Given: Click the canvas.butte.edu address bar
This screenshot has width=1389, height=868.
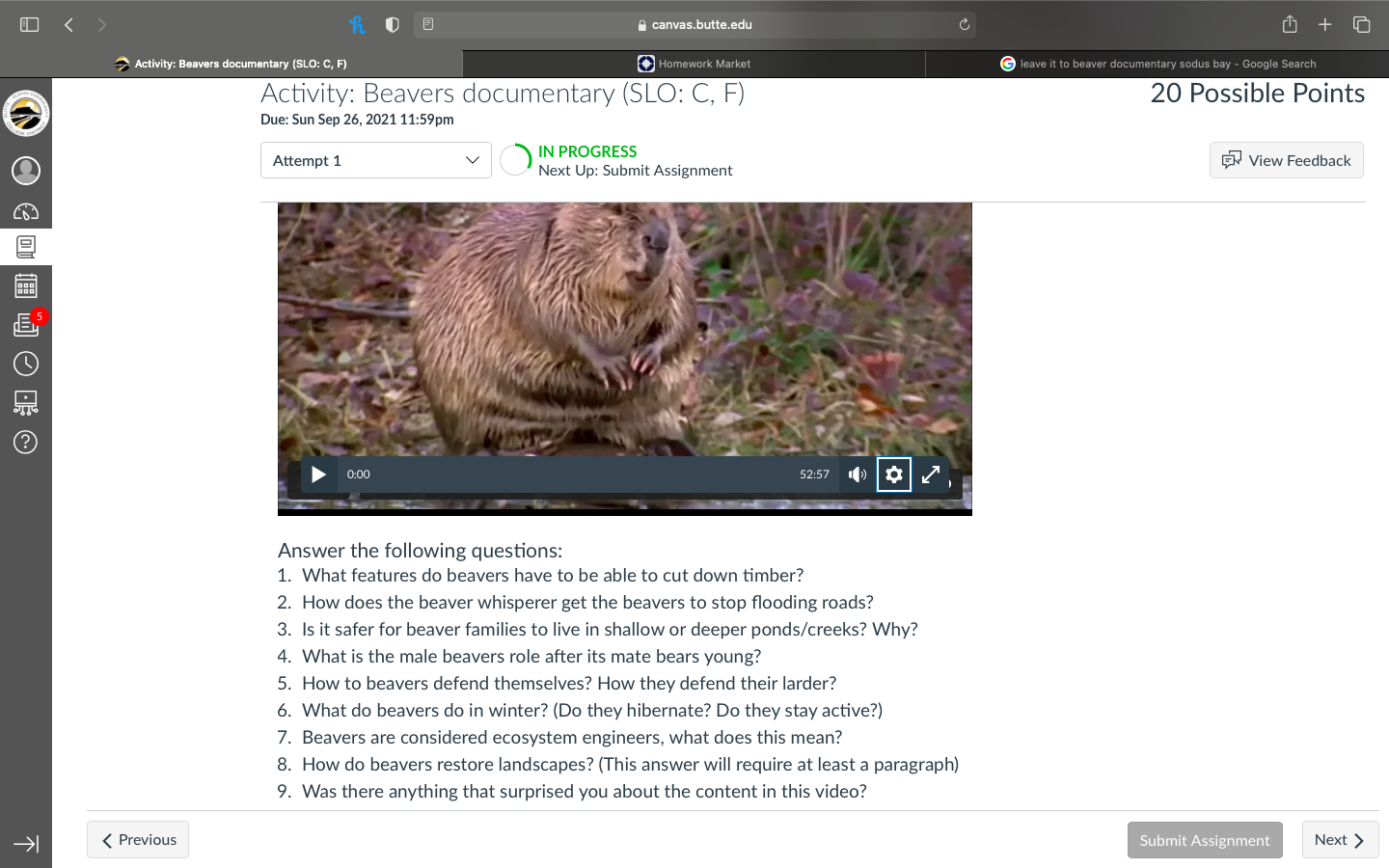Looking at the screenshot, I should [694, 24].
